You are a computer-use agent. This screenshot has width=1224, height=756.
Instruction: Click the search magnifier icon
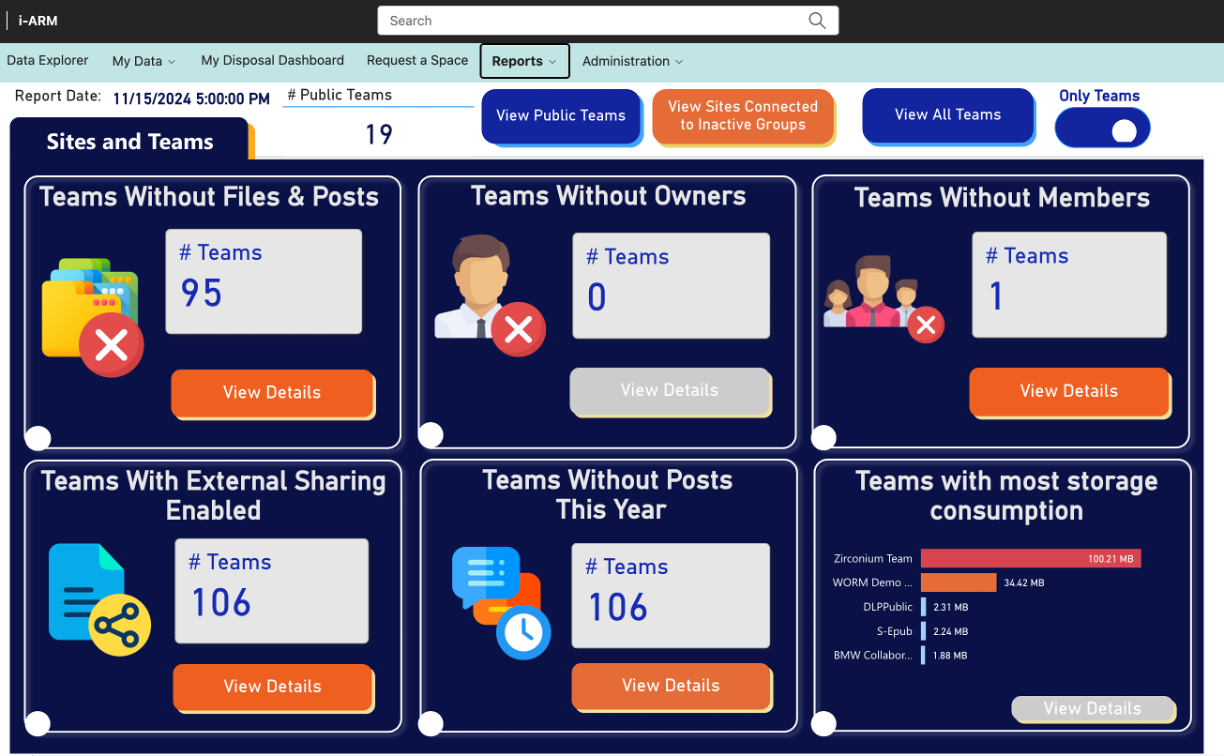coord(817,20)
